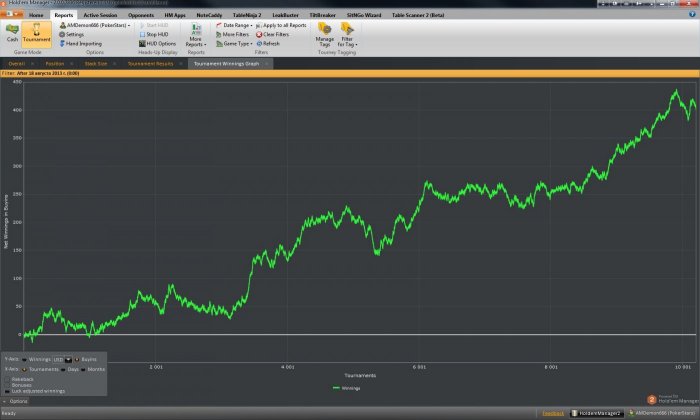Select Days radio for X-Axis

click(x=63, y=370)
